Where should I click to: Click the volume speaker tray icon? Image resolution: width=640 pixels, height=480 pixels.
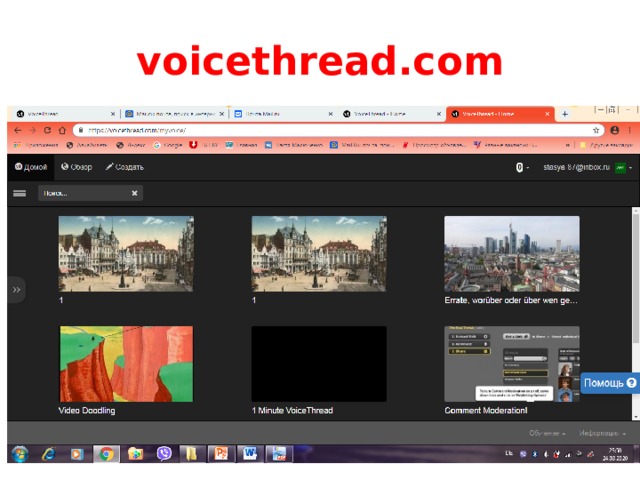pos(546,454)
